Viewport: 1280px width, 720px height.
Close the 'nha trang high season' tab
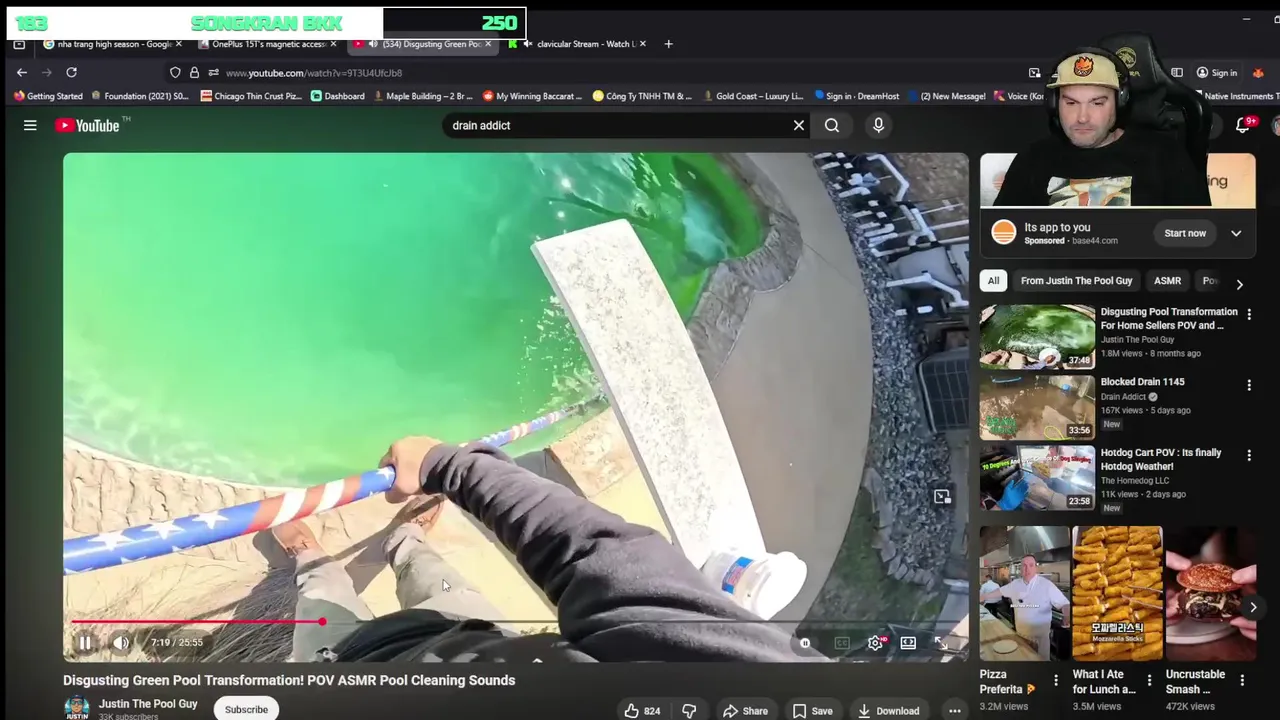point(179,44)
